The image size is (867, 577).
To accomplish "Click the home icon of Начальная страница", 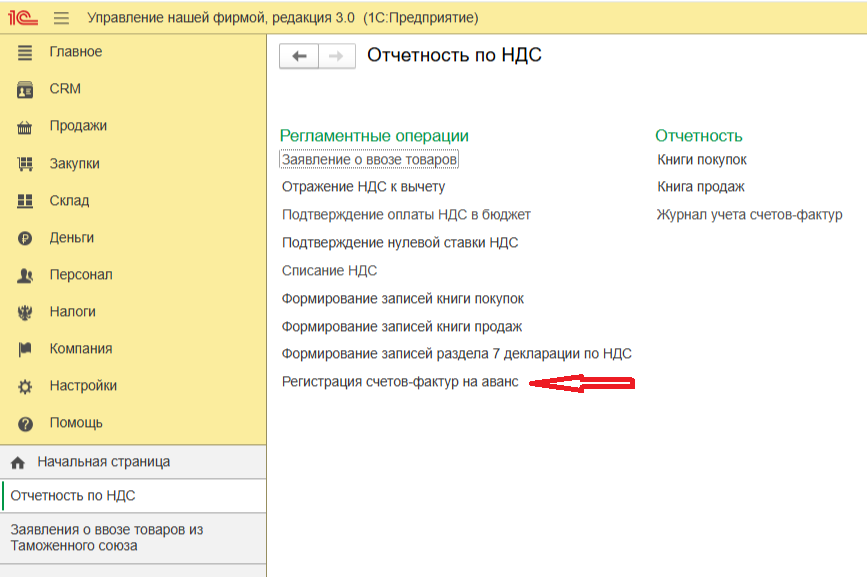I will tap(18, 463).
